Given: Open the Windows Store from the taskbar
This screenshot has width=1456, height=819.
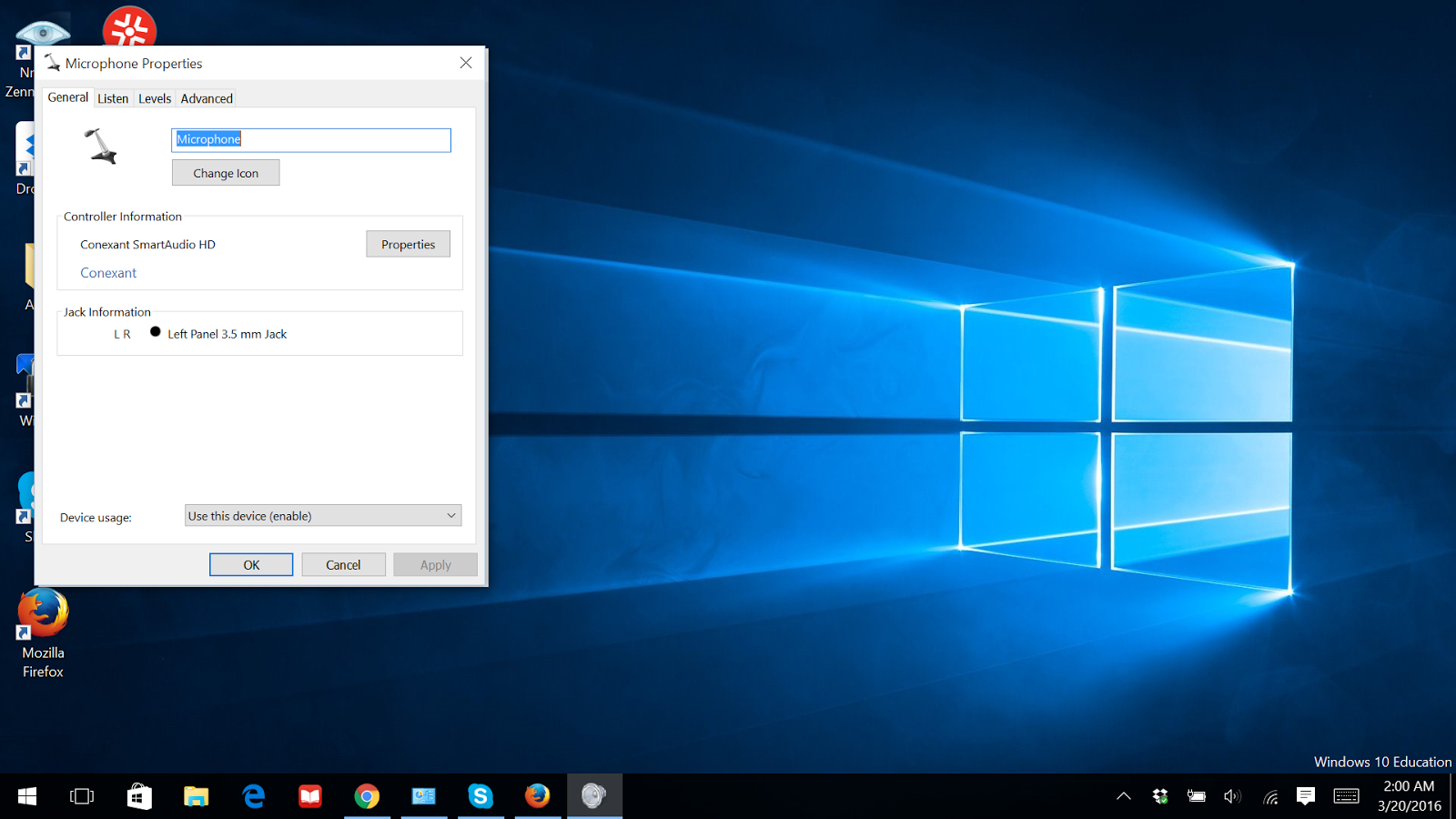Looking at the screenshot, I should coord(140,796).
